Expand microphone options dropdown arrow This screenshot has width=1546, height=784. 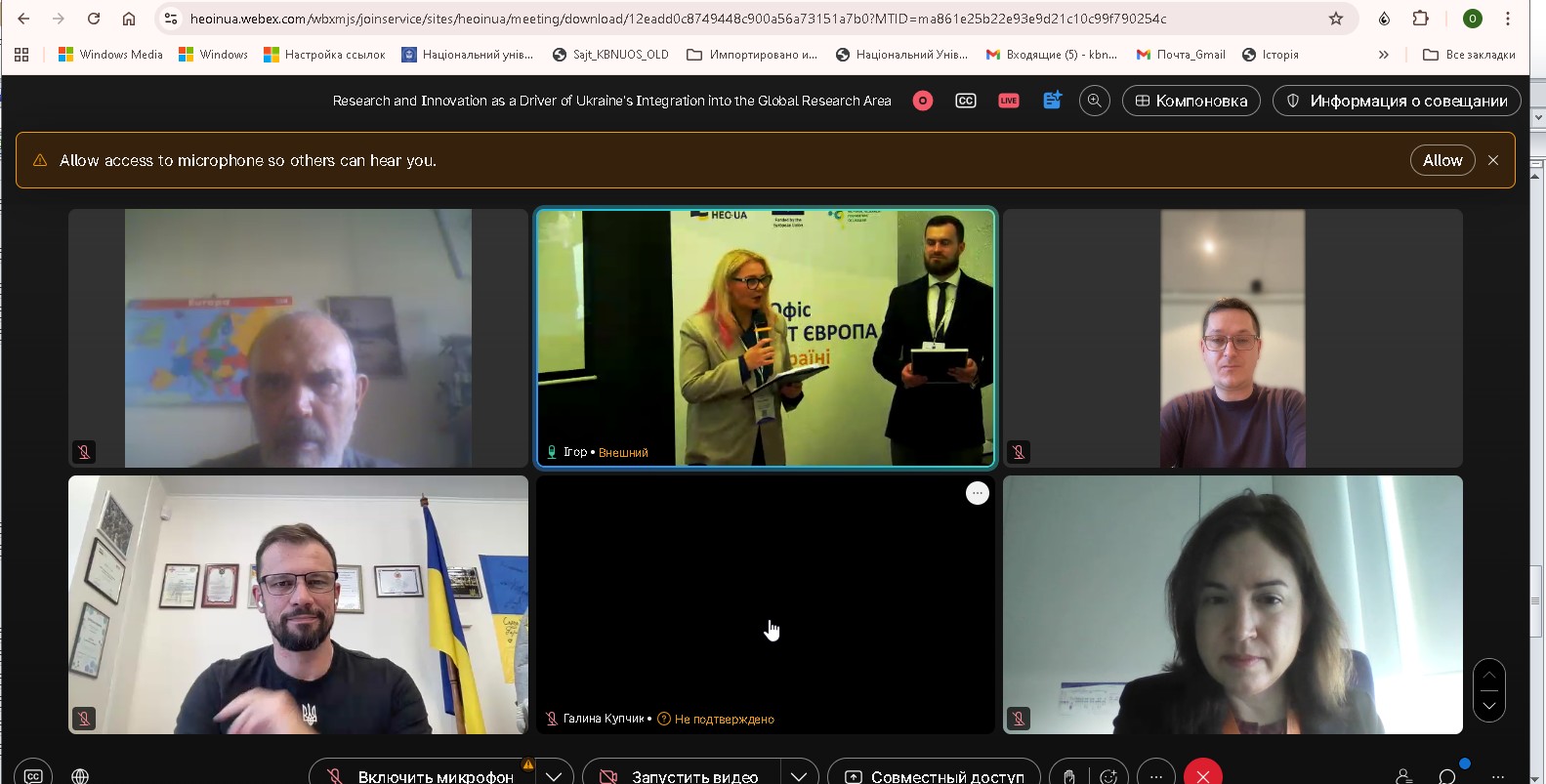coord(554,775)
